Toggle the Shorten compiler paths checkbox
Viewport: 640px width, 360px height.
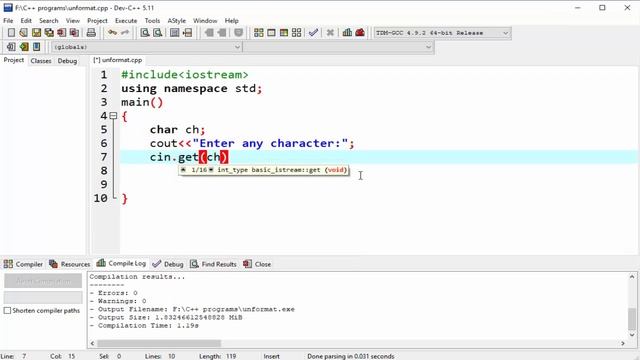[x=7, y=311]
